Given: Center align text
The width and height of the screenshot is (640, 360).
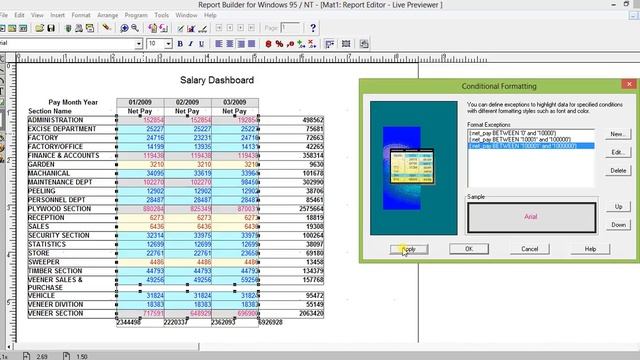Looking at the screenshot, I should (230, 44).
